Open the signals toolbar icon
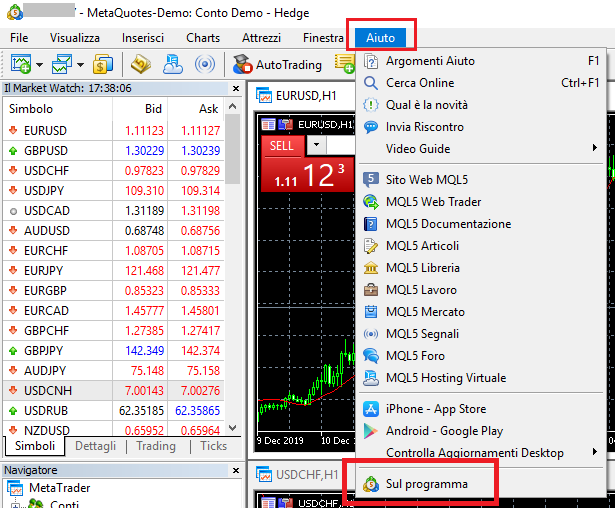 [x=205, y=64]
